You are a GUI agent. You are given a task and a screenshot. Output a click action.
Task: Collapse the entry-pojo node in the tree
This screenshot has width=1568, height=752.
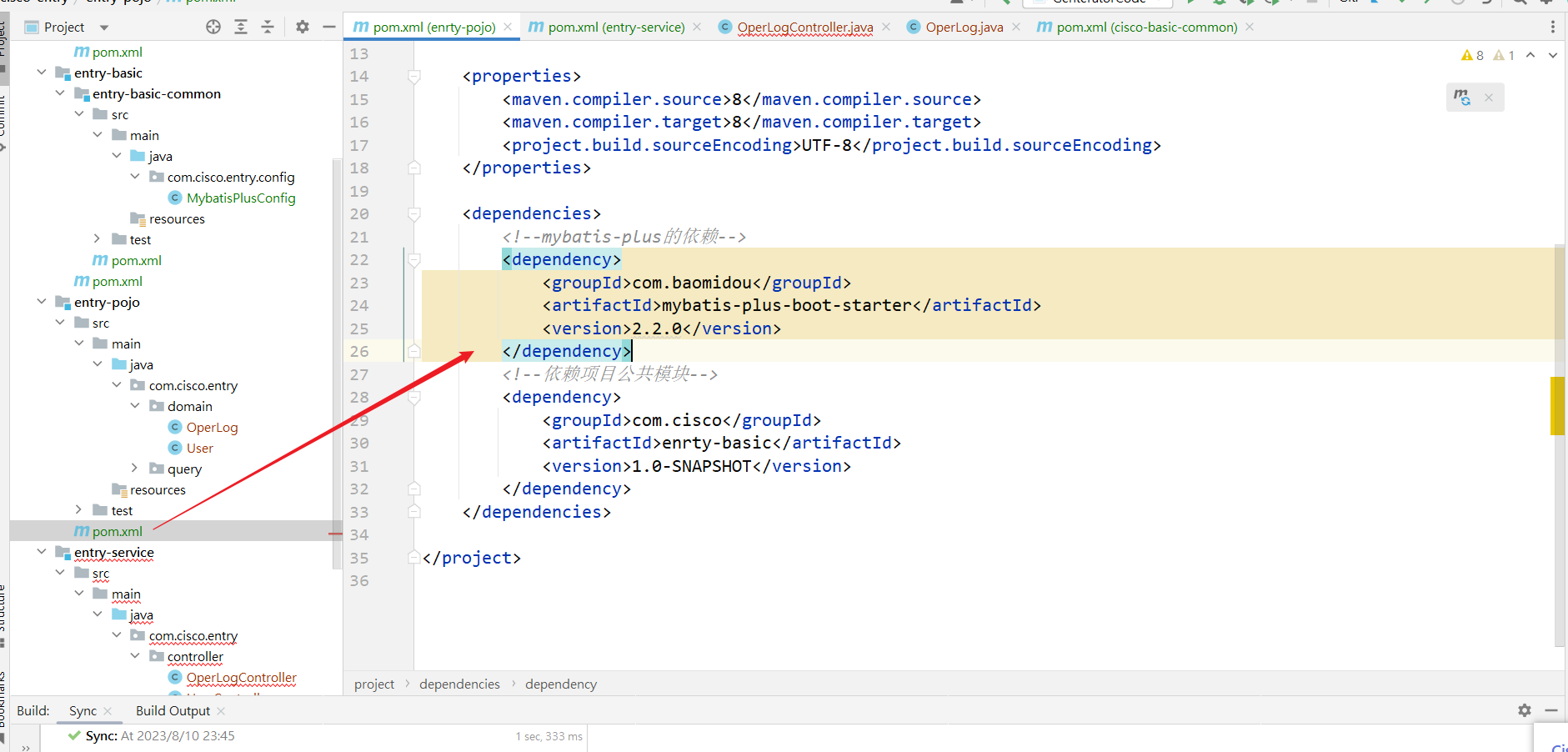click(42, 302)
